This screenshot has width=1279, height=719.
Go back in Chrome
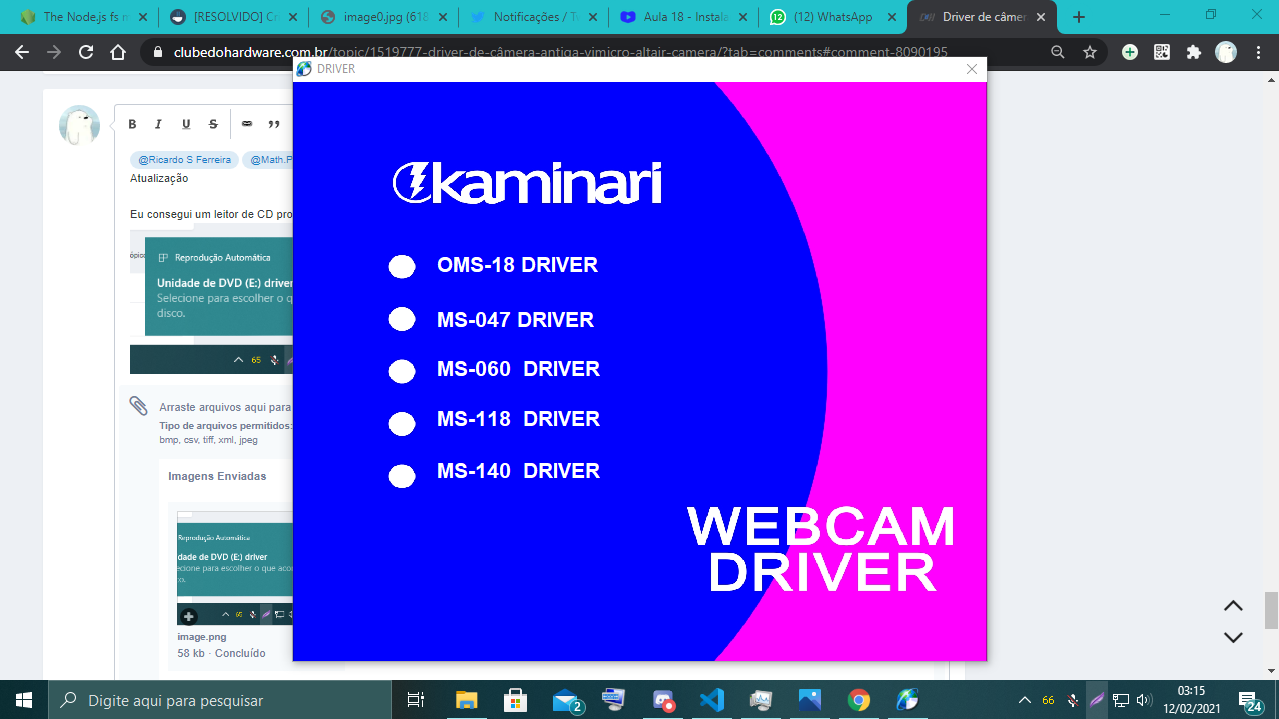pos(22,52)
